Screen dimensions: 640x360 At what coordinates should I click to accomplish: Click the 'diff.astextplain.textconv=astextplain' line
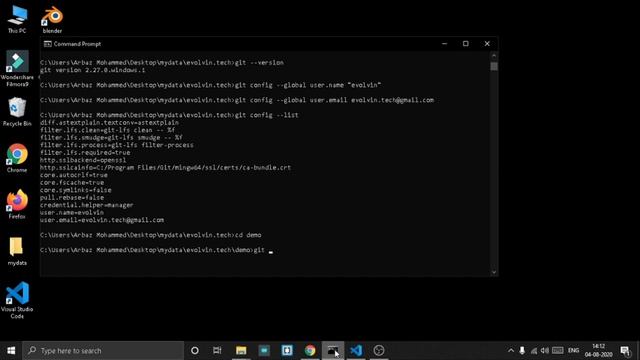(x=109, y=122)
